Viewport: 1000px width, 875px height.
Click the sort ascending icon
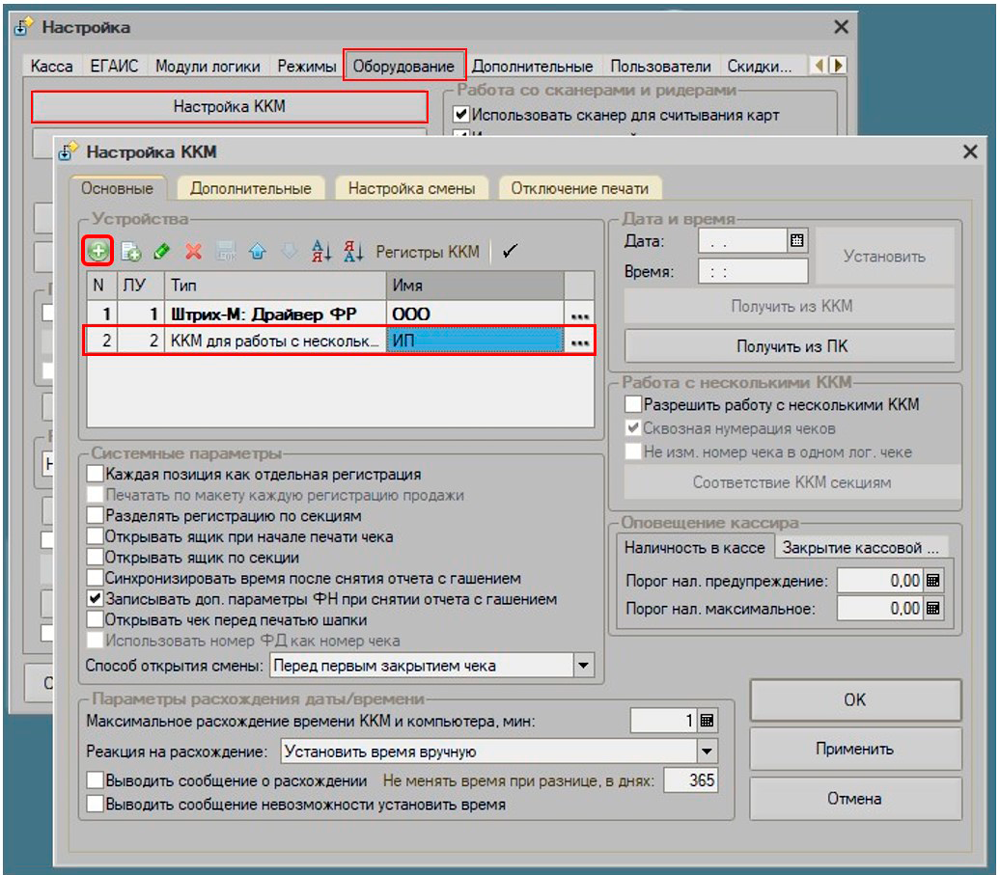click(x=321, y=252)
